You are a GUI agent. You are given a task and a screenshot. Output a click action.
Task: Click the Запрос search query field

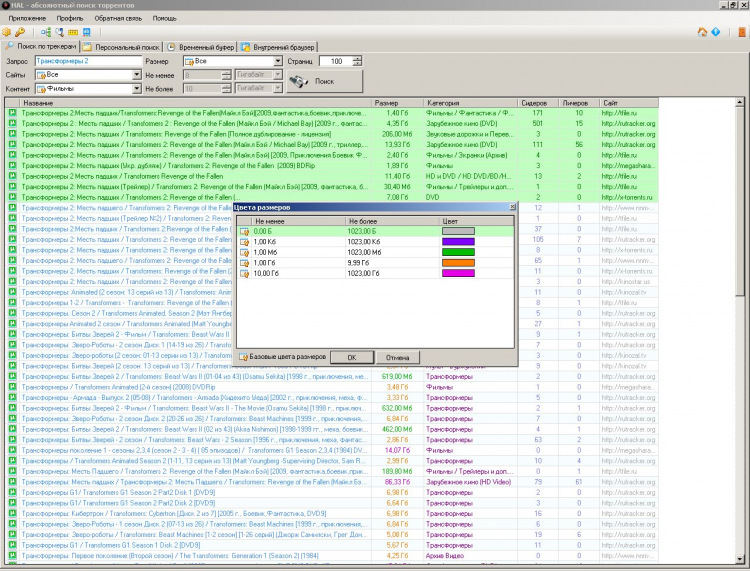coord(88,61)
